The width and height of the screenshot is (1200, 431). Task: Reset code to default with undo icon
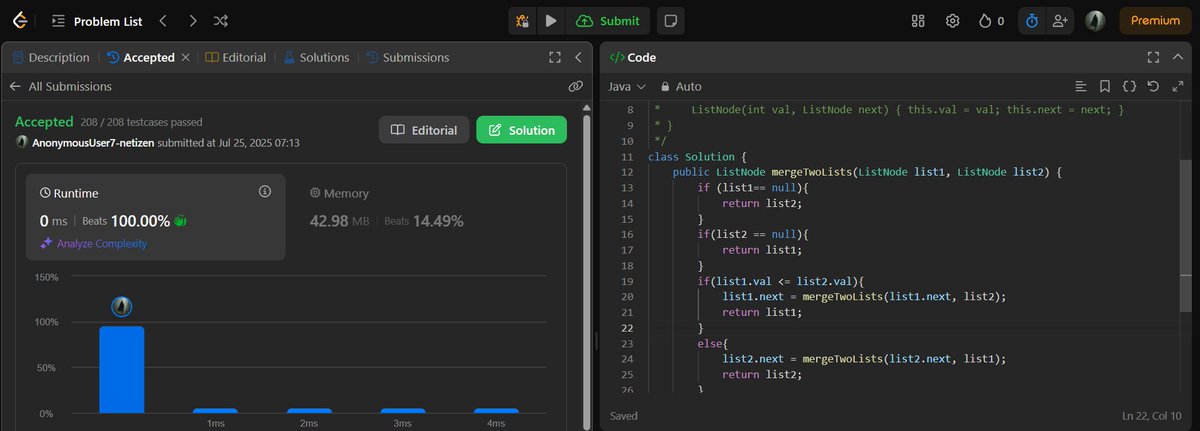click(1153, 87)
